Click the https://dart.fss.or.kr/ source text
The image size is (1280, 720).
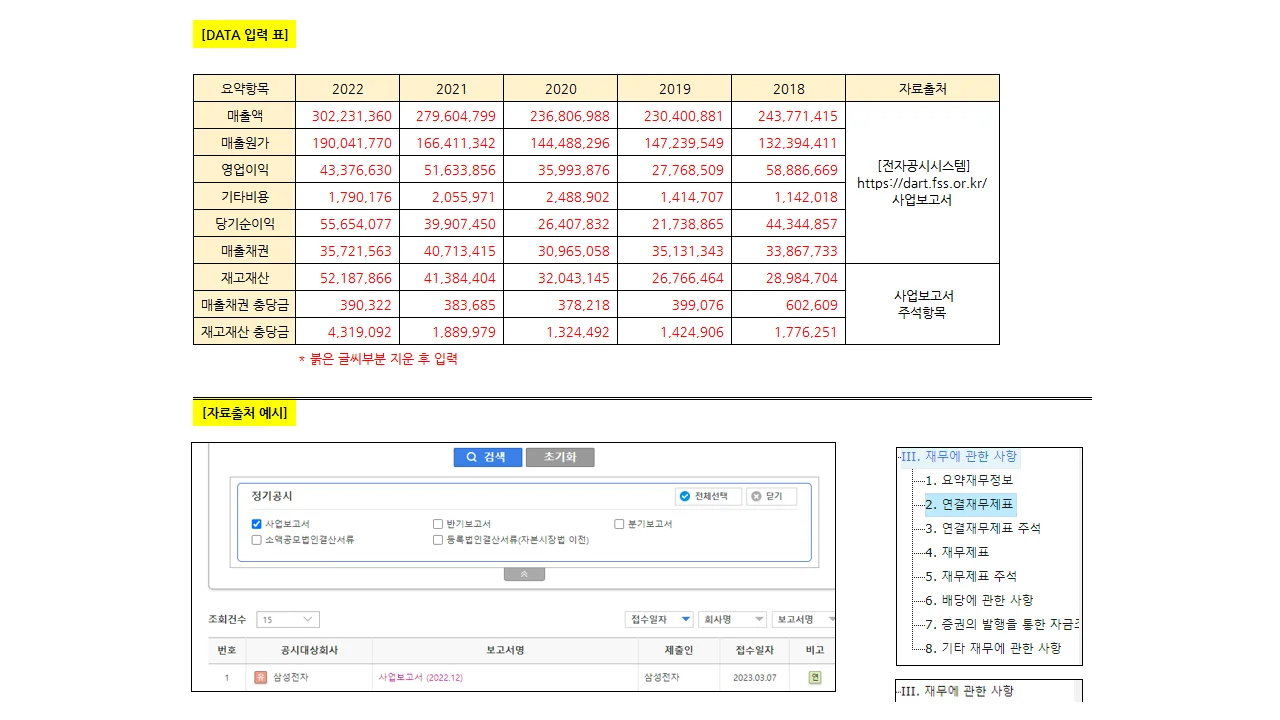click(922, 183)
